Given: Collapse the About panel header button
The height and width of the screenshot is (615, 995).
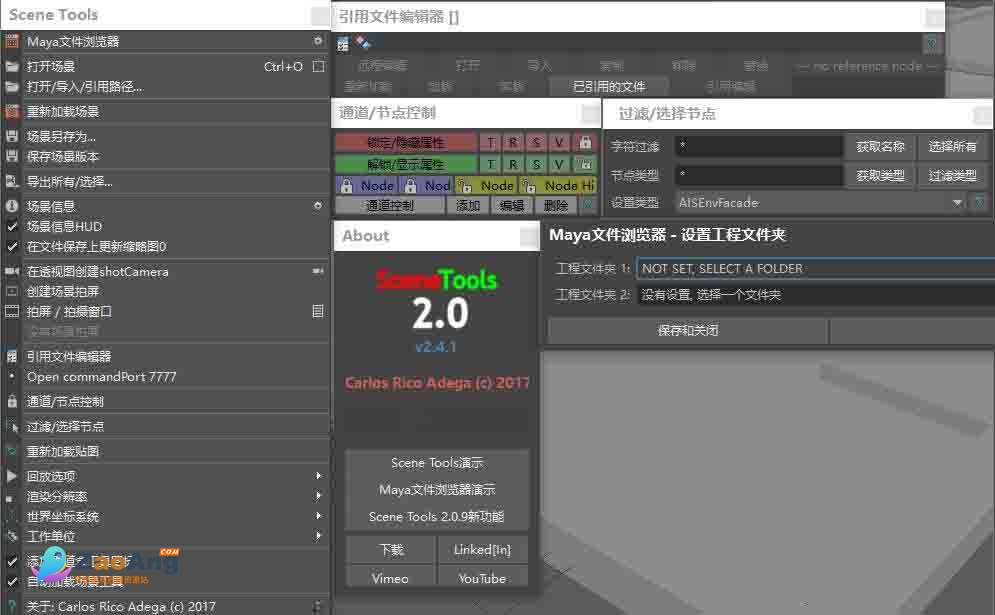Looking at the screenshot, I should 529,236.
